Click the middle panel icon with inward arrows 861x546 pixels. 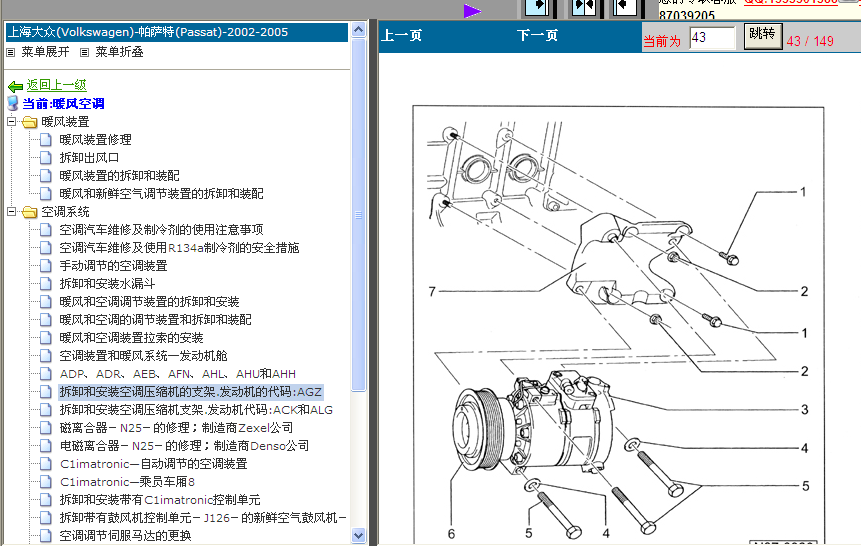(x=583, y=7)
